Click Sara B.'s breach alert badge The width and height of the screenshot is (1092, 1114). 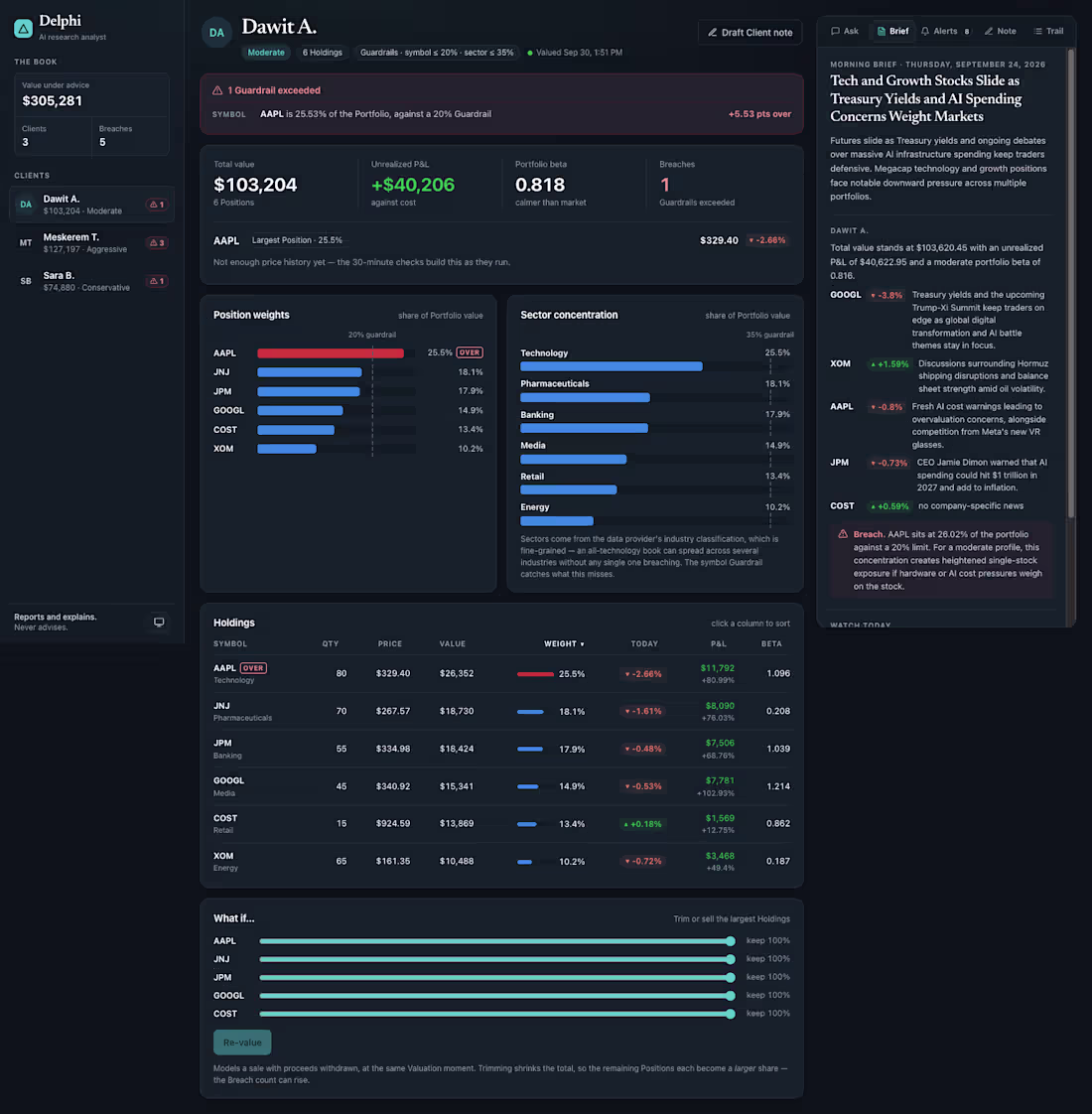click(157, 281)
